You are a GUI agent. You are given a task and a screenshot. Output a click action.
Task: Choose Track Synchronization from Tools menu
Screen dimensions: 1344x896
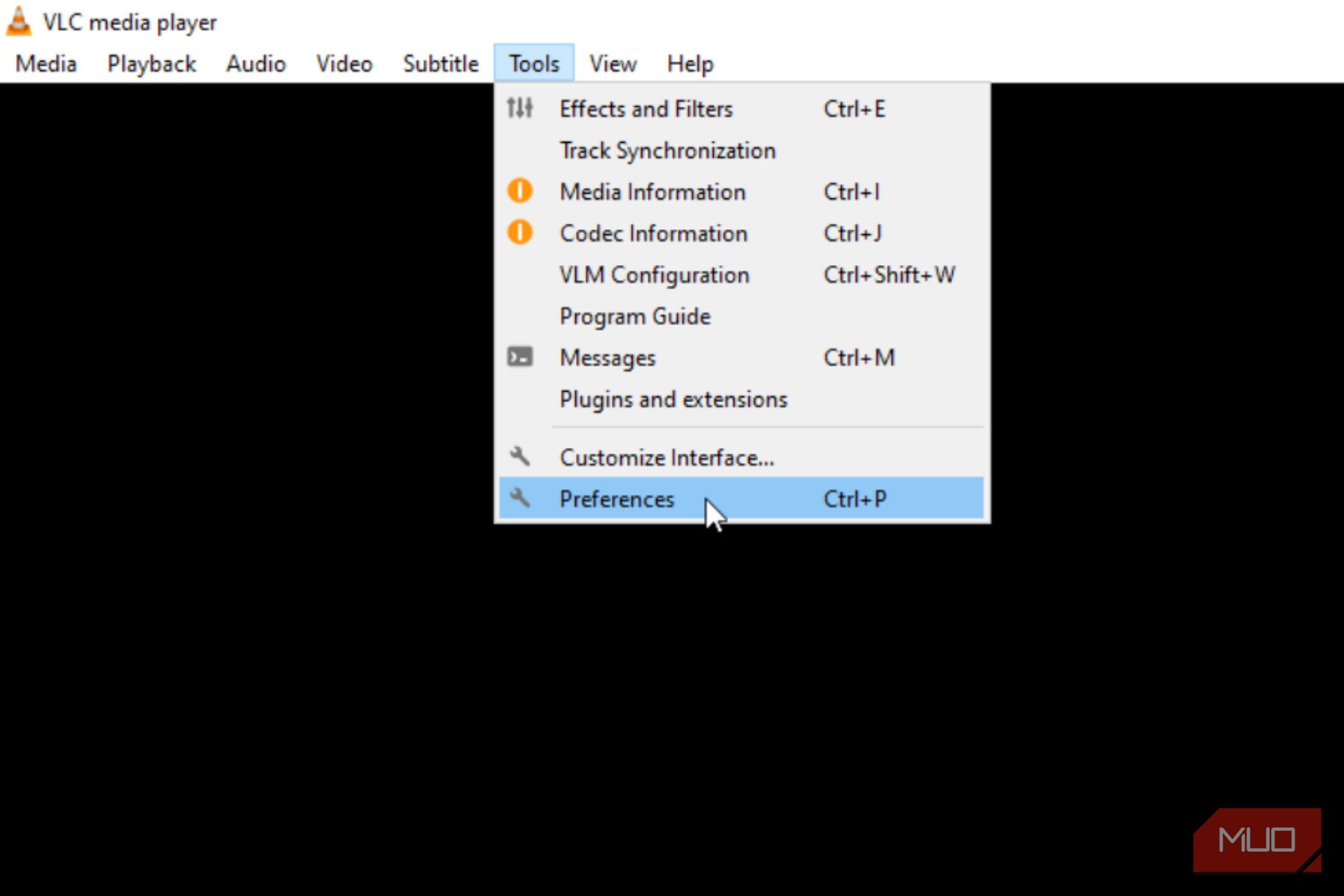click(x=741, y=150)
